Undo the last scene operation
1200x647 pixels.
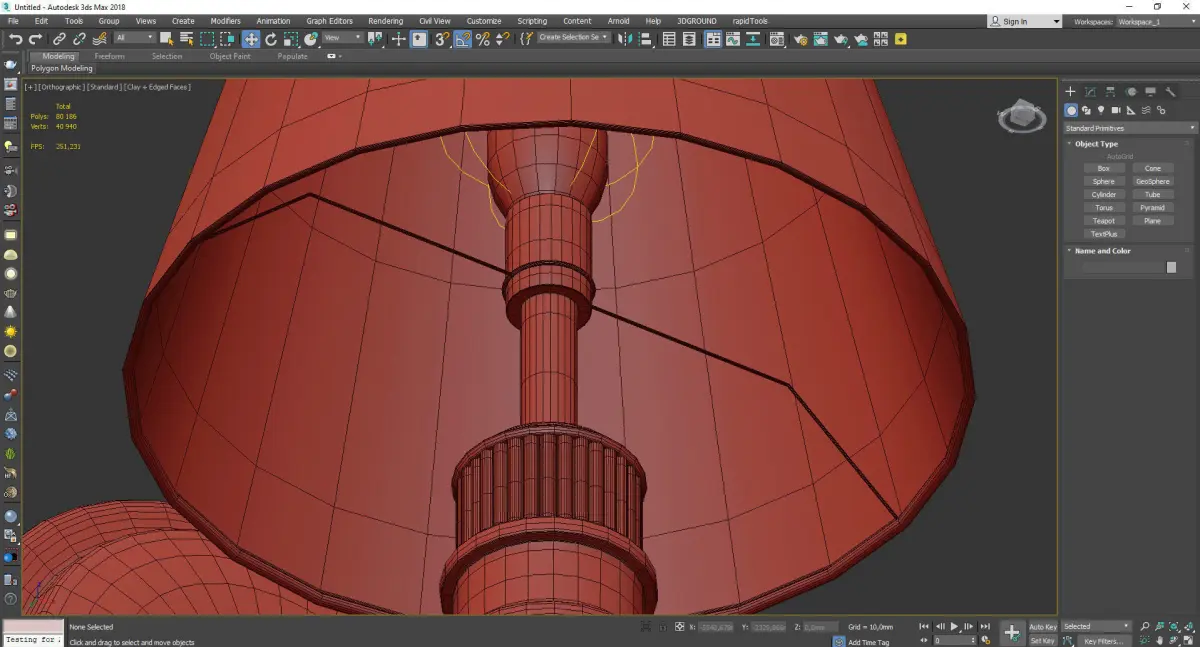(x=16, y=40)
